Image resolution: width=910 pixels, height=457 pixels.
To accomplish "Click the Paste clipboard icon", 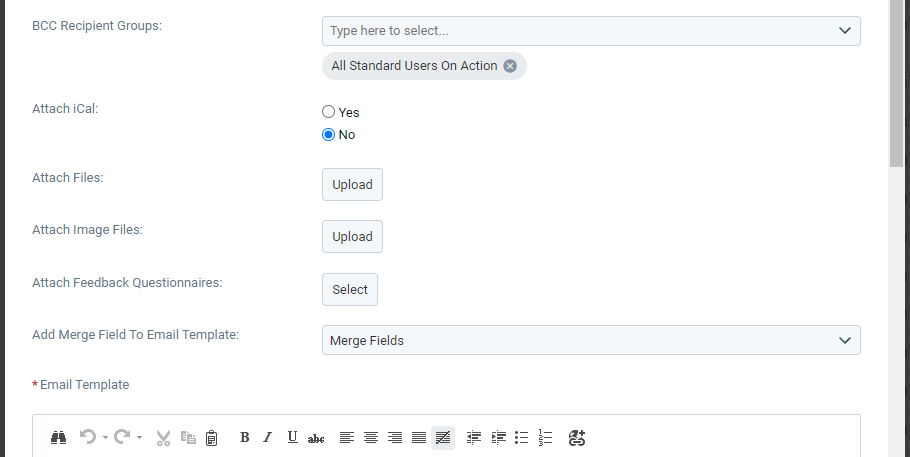I will click(212, 438).
